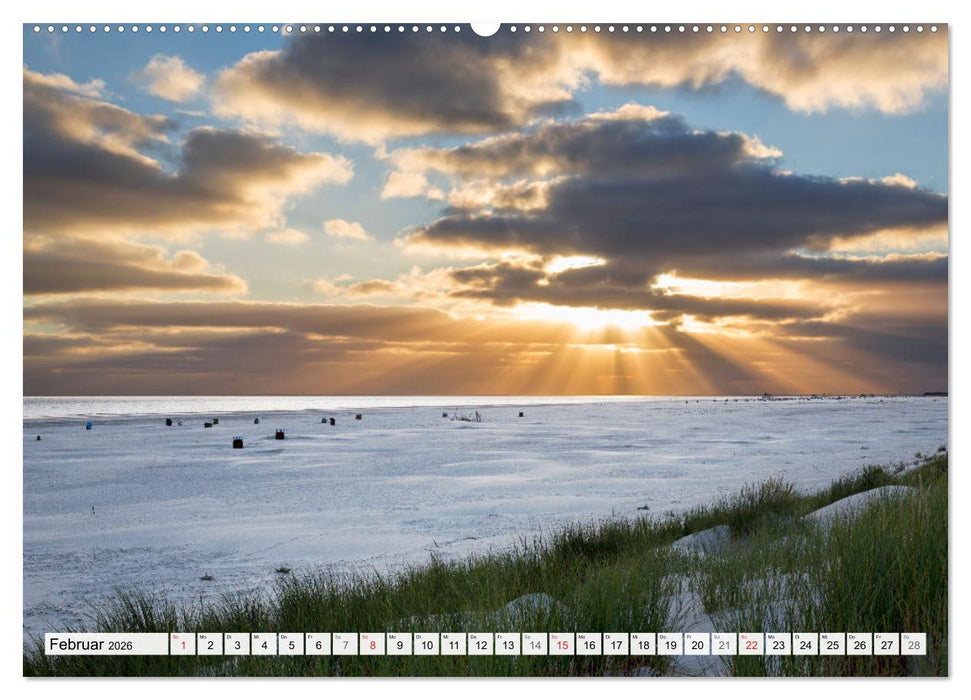Click the red Sunday 8 date cell

click(x=373, y=647)
